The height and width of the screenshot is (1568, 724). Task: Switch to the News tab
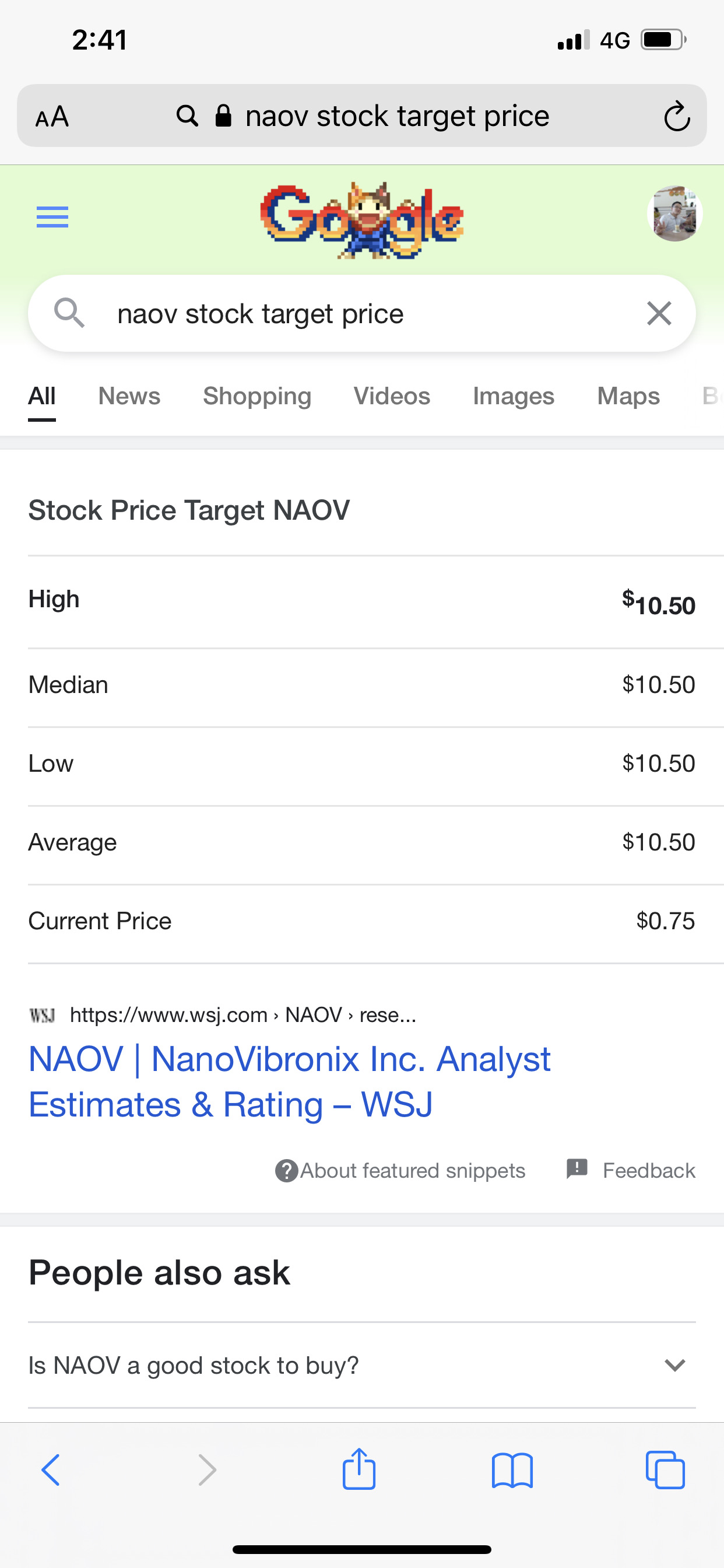129,396
